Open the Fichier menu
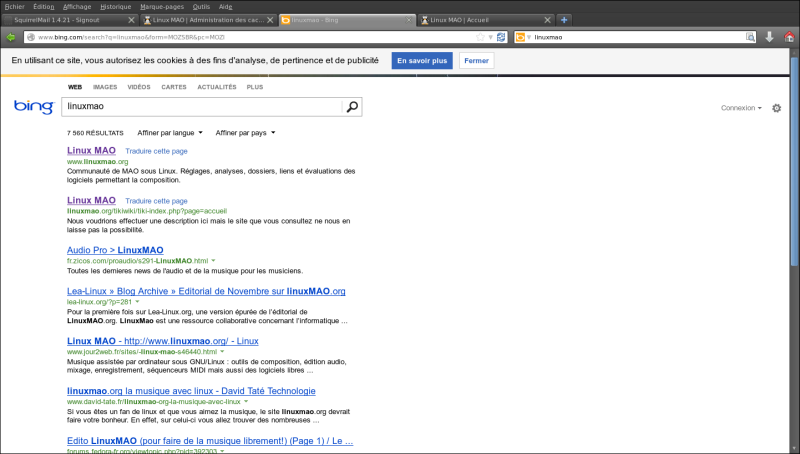The height and width of the screenshot is (454, 800). pyautogui.click(x=15, y=7)
